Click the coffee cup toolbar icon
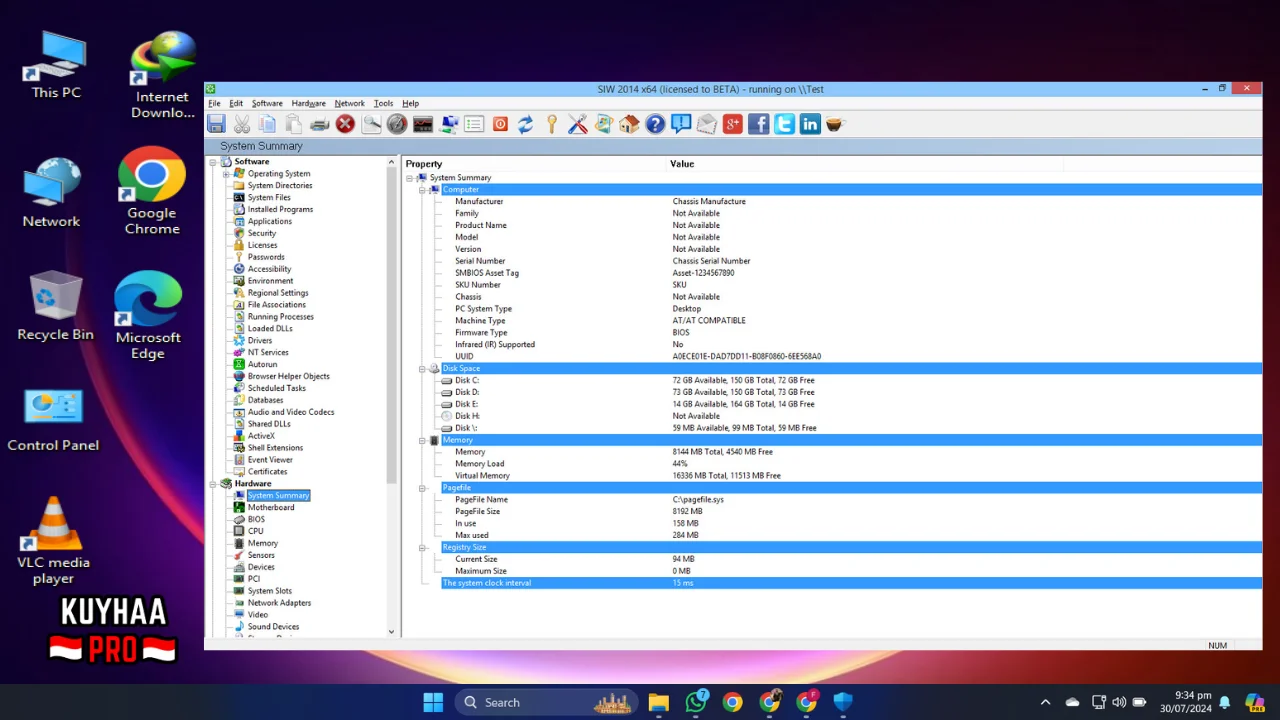Screen dimensions: 1280x720 click(835, 124)
